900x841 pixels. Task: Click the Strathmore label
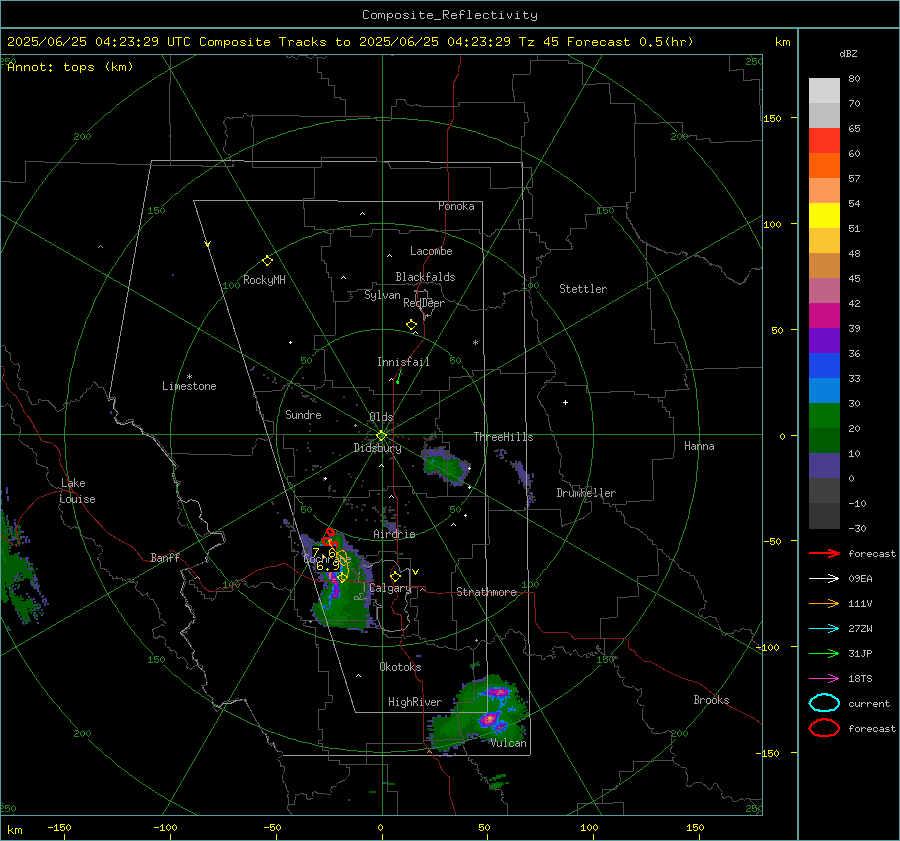pos(487,592)
